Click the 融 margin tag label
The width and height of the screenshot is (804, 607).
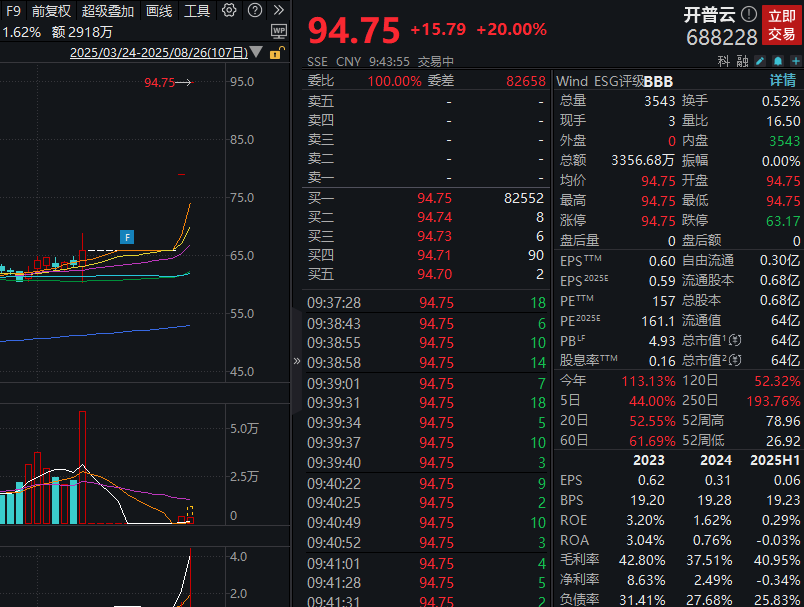(x=742, y=62)
